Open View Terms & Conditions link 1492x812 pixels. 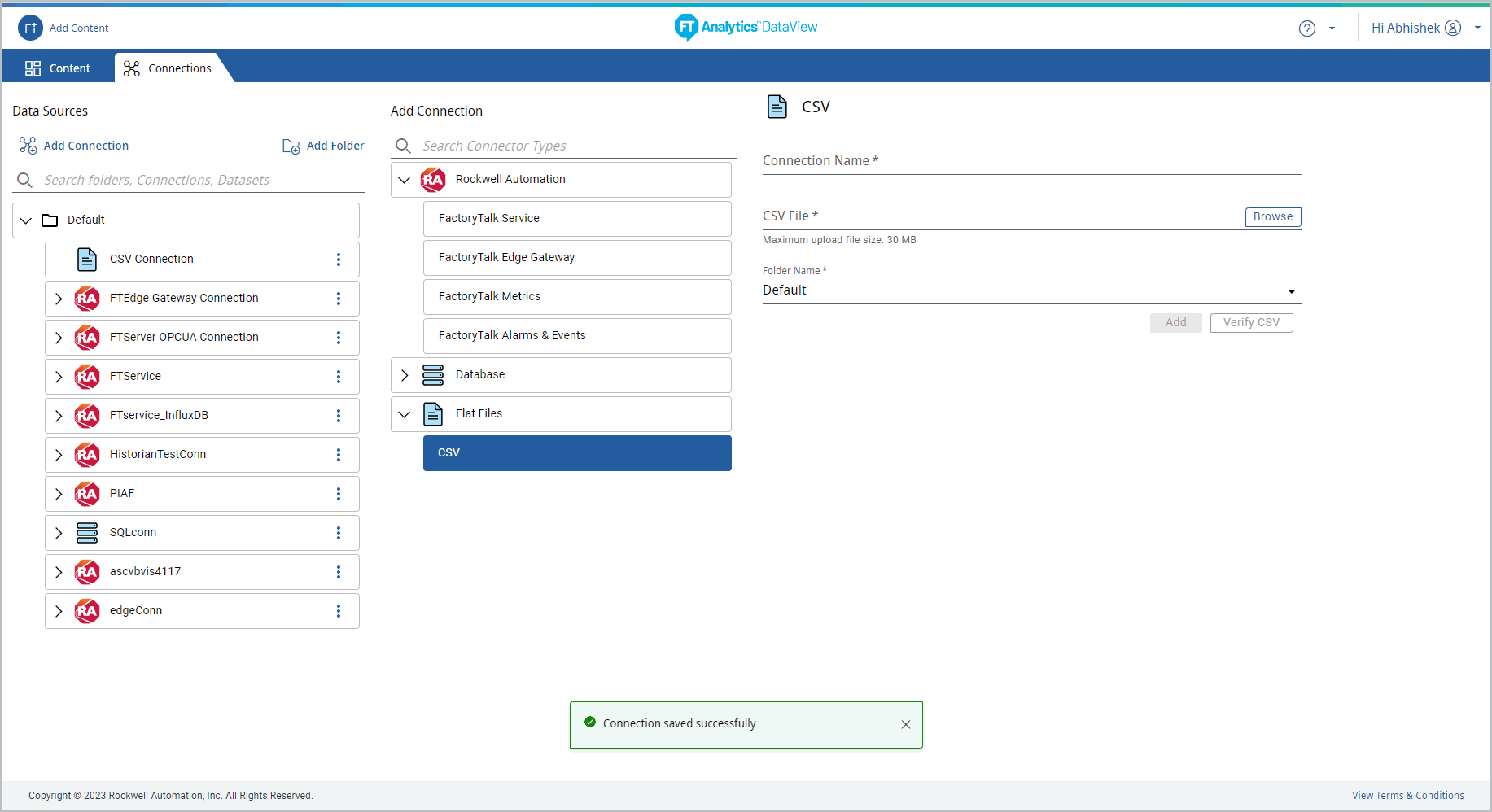click(1408, 796)
